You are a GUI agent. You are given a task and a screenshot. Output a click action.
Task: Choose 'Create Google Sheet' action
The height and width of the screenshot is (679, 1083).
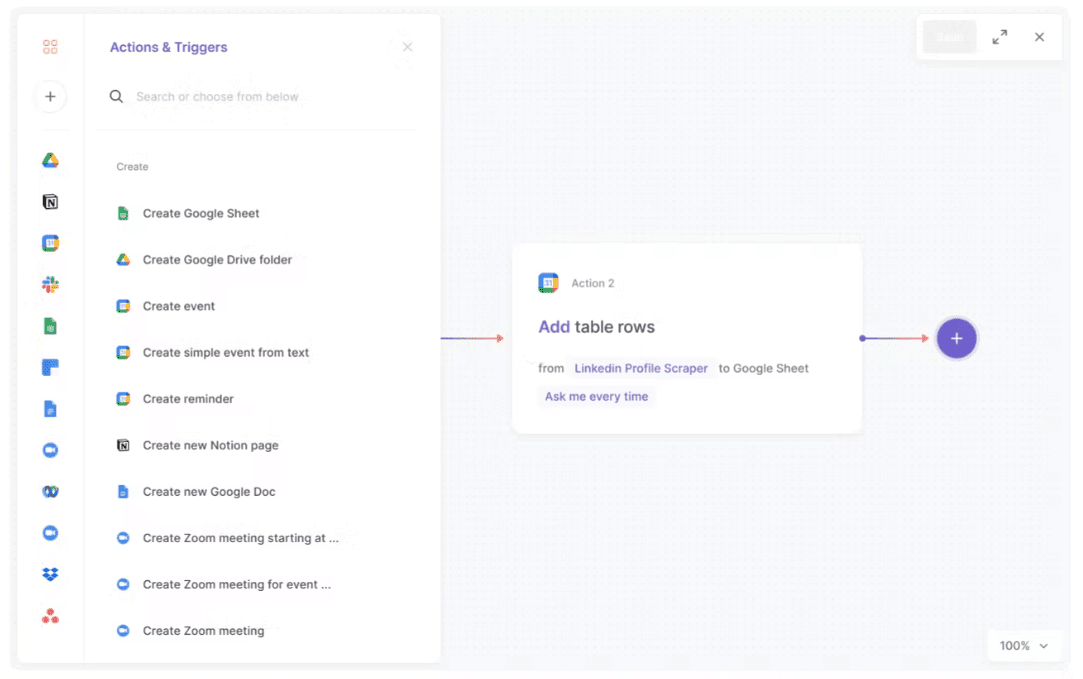[x=201, y=213]
